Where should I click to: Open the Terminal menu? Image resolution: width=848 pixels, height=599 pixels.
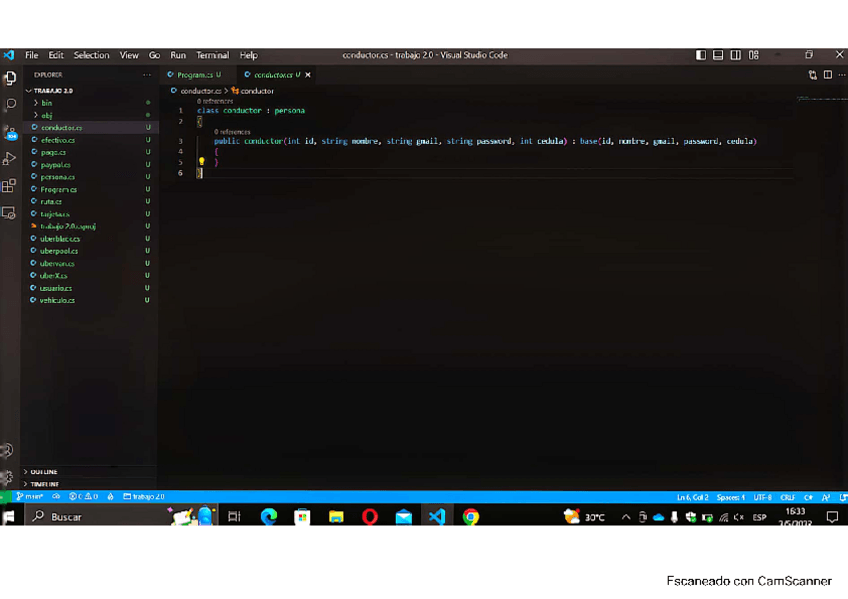[x=212, y=55]
